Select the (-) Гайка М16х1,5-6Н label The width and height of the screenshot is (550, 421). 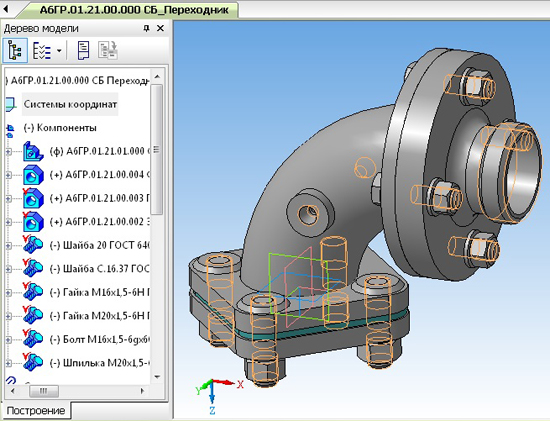(x=100, y=292)
